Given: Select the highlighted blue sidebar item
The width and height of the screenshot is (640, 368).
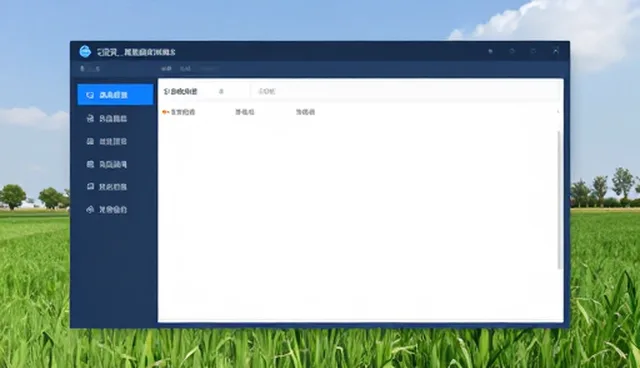Looking at the screenshot, I should (x=115, y=95).
